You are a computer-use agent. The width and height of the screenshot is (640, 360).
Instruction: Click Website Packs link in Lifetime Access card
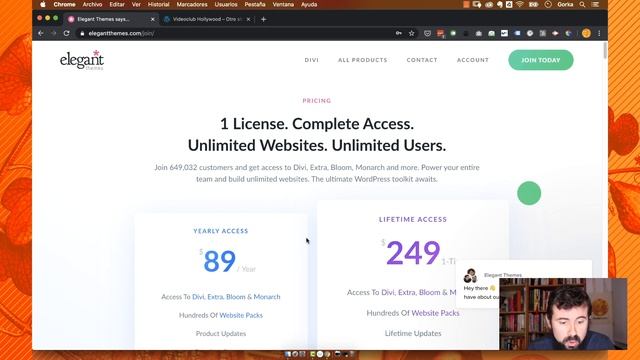coord(435,313)
